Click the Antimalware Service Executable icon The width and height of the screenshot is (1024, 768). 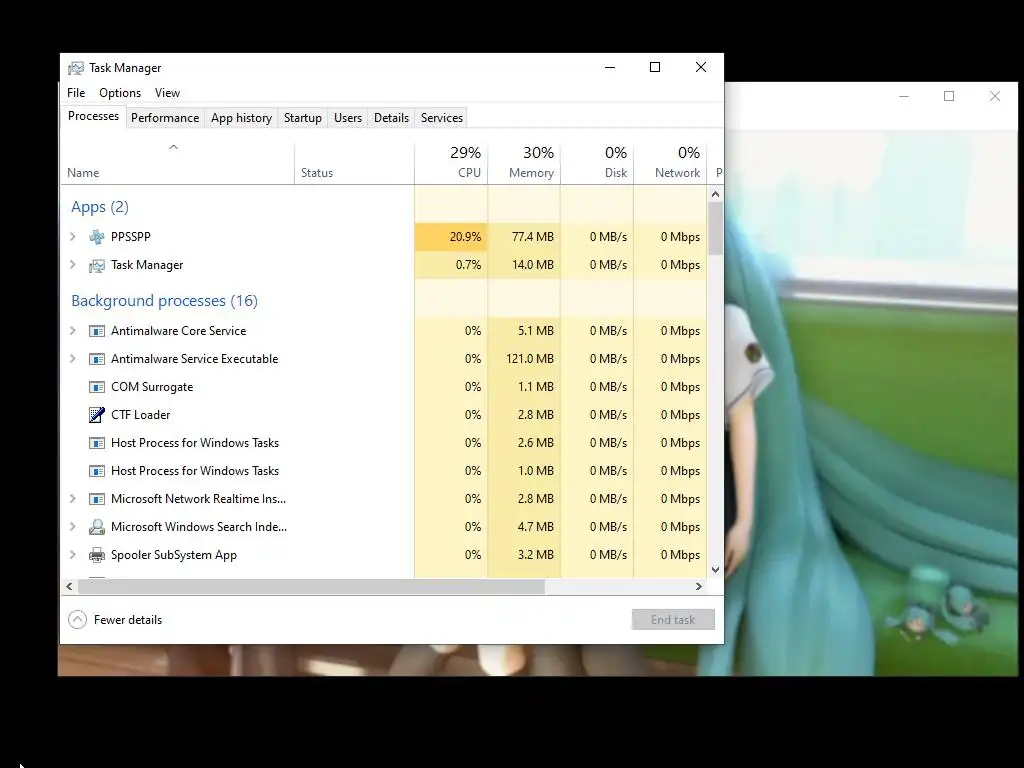(x=97, y=359)
